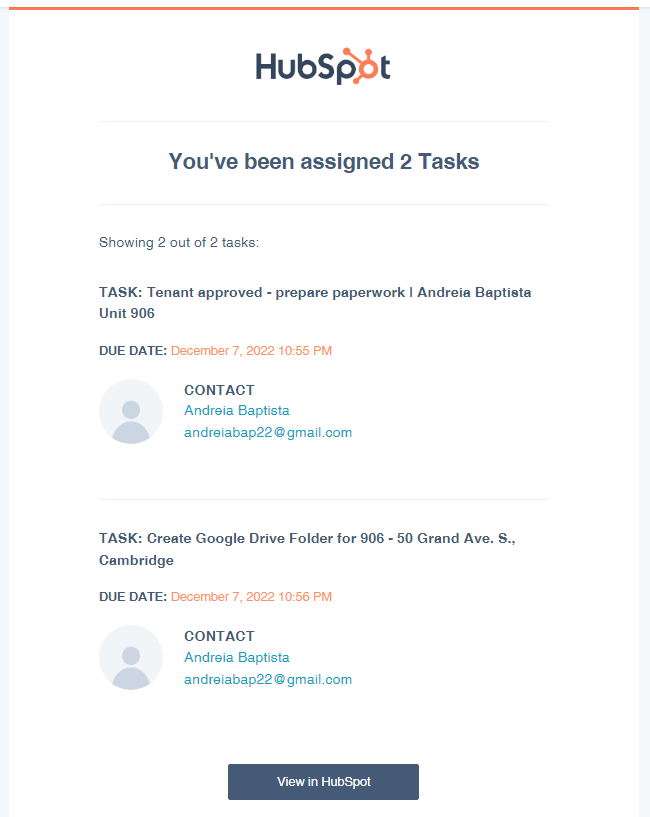The width and height of the screenshot is (650, 817).
Task: Click the first DUE DATE label
Action: pos(133,351)
